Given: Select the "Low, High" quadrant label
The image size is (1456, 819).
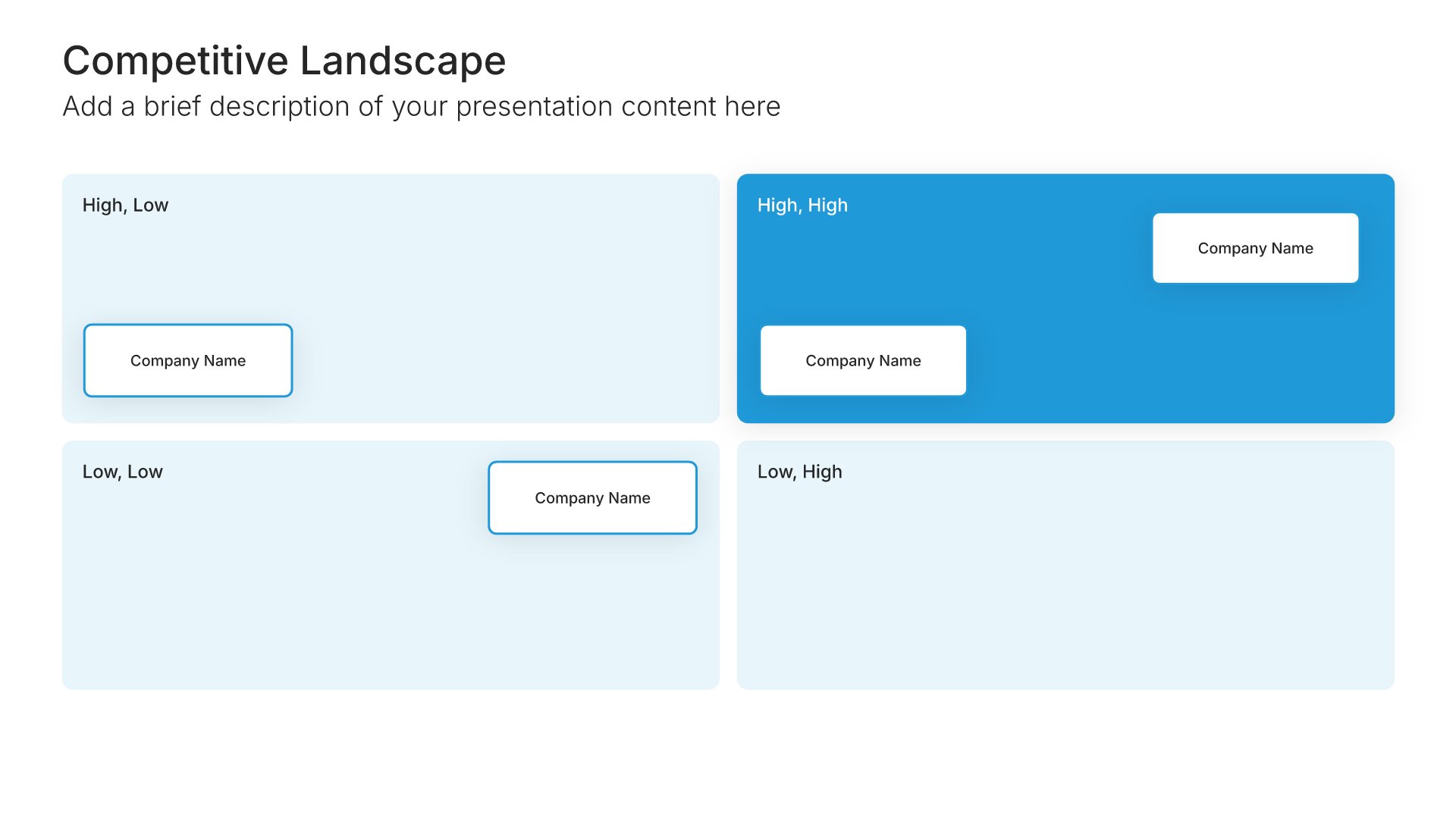Looking at the screenshot, I should click(799, 472).
